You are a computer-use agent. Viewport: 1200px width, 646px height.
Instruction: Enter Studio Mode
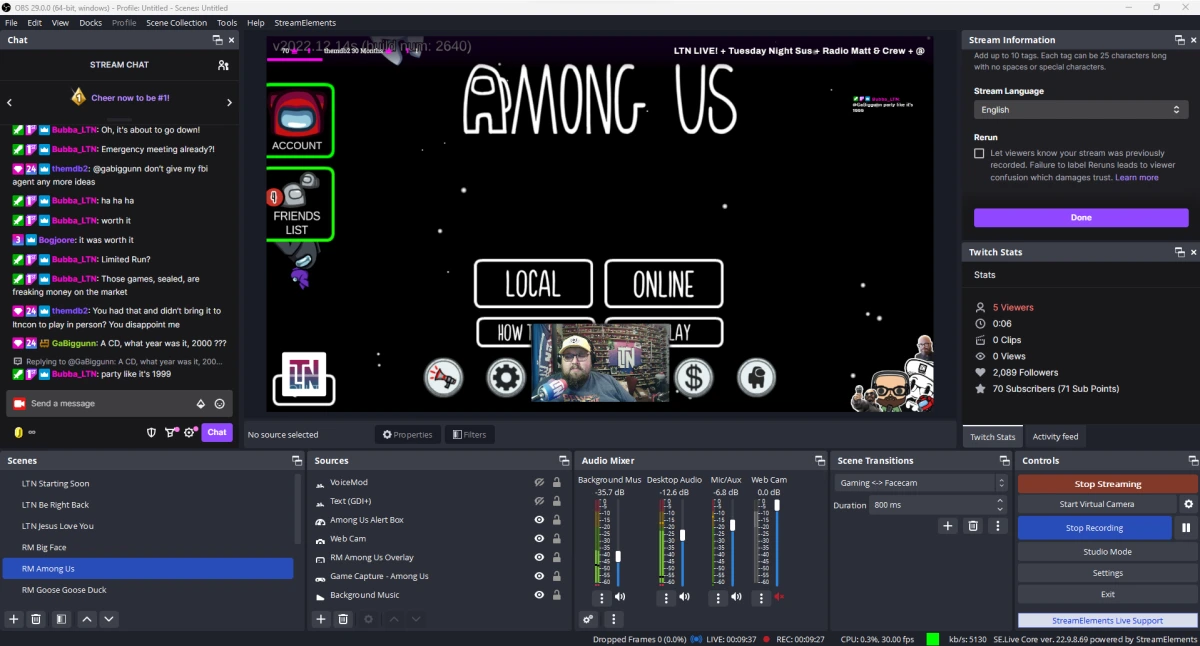[x=1107, y=552]
